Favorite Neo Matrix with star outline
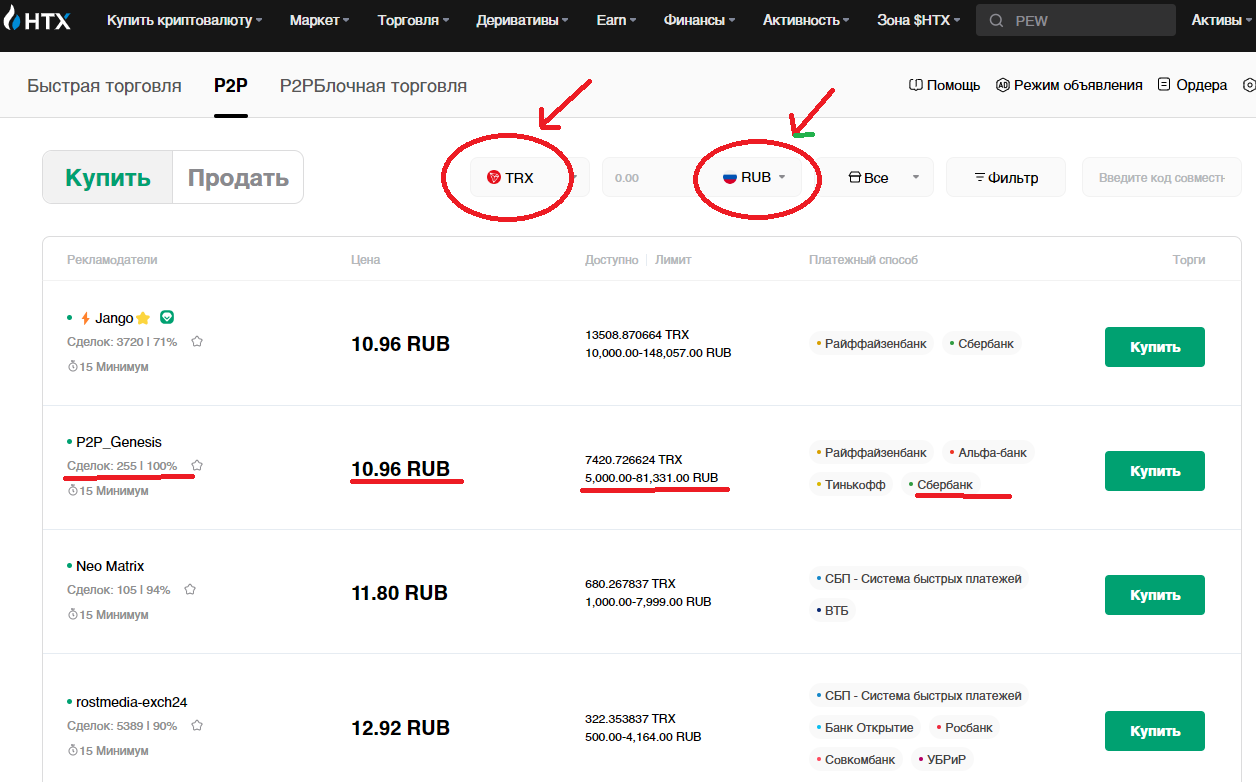Screen dimensions: 1256x782 [x=190, y=589]
